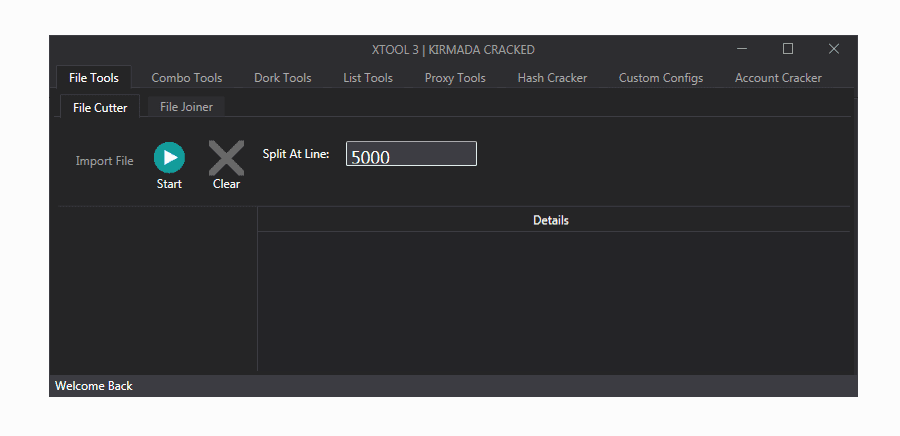Screen dimensions: 900x436
Task: Click the gray X Clear icon
Action: pos(226,159)
